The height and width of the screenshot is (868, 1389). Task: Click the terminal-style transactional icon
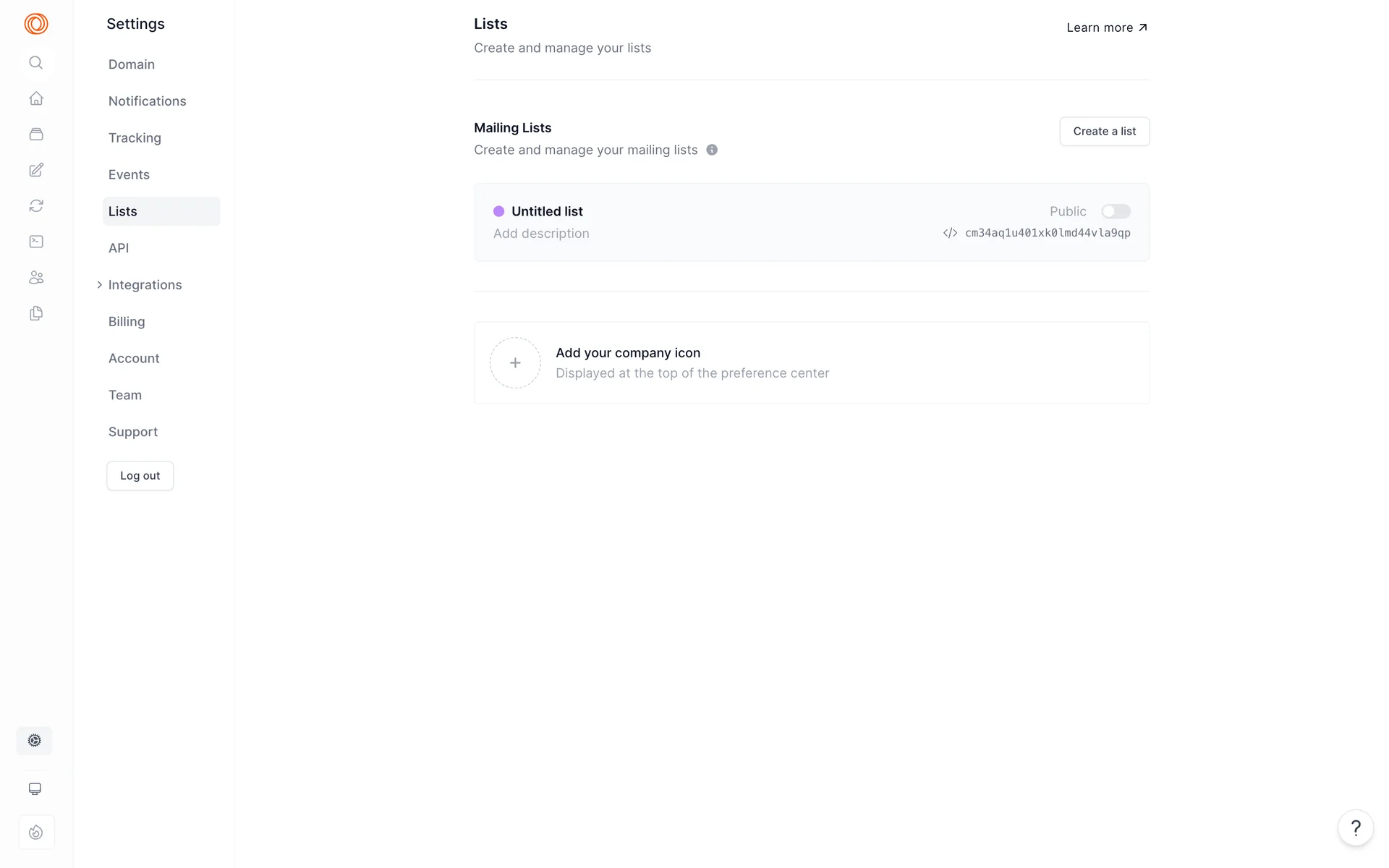click(x=36, y=242)
